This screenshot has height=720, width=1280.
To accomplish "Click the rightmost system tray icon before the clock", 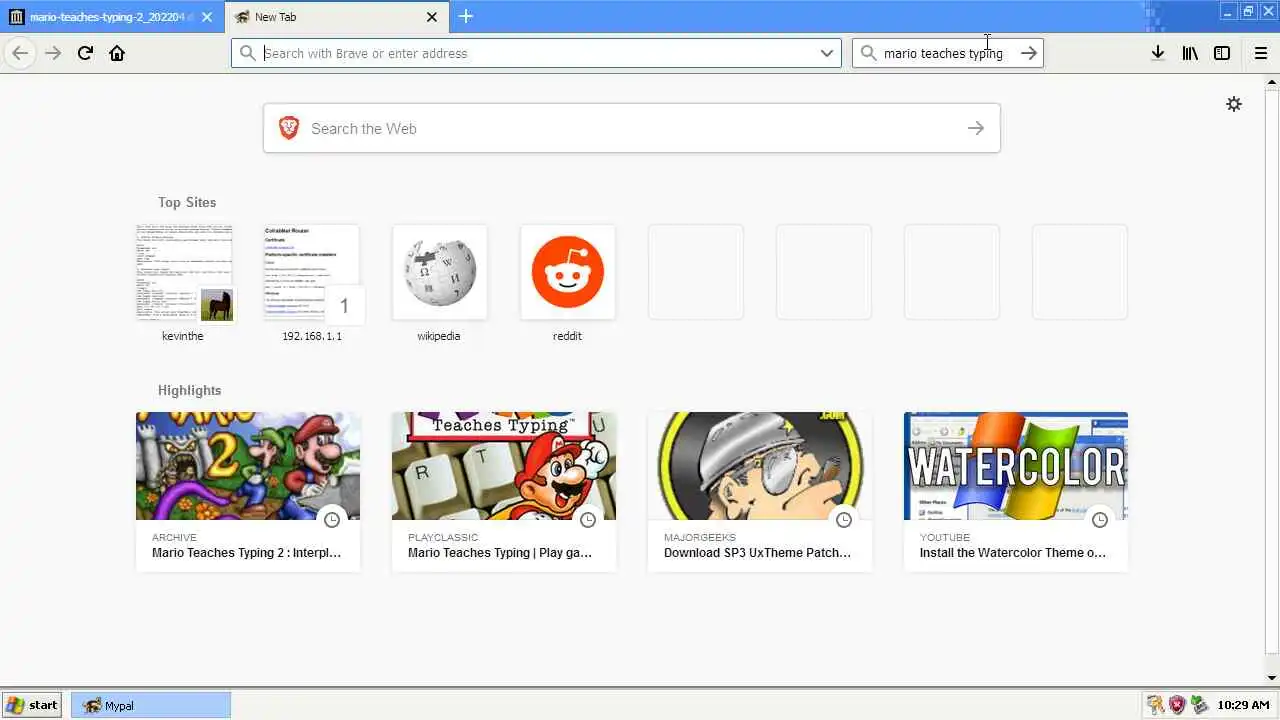I will click(1198, 705).
